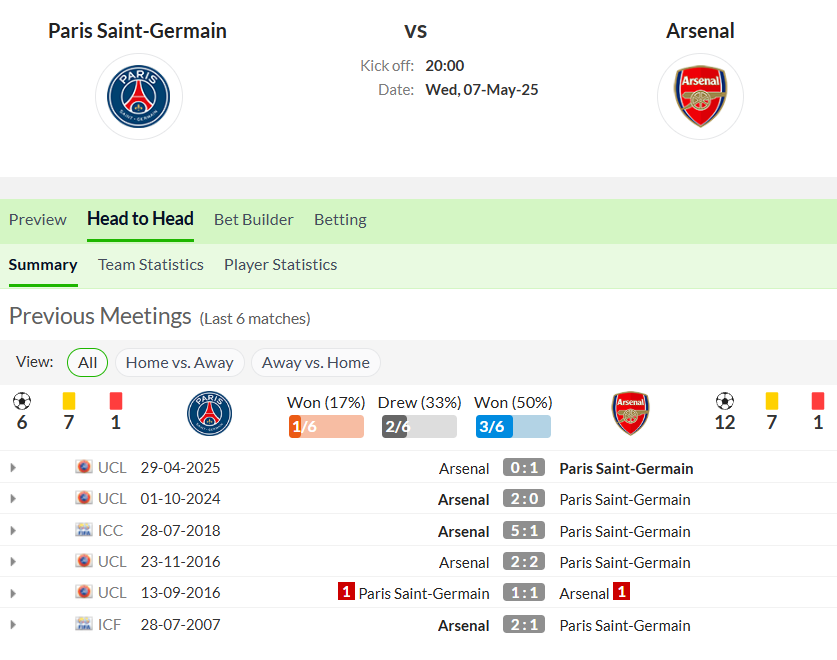Click Arsenal yellow card icon
Viewport: 837px width, 660px height.
[x=771, y=401]
